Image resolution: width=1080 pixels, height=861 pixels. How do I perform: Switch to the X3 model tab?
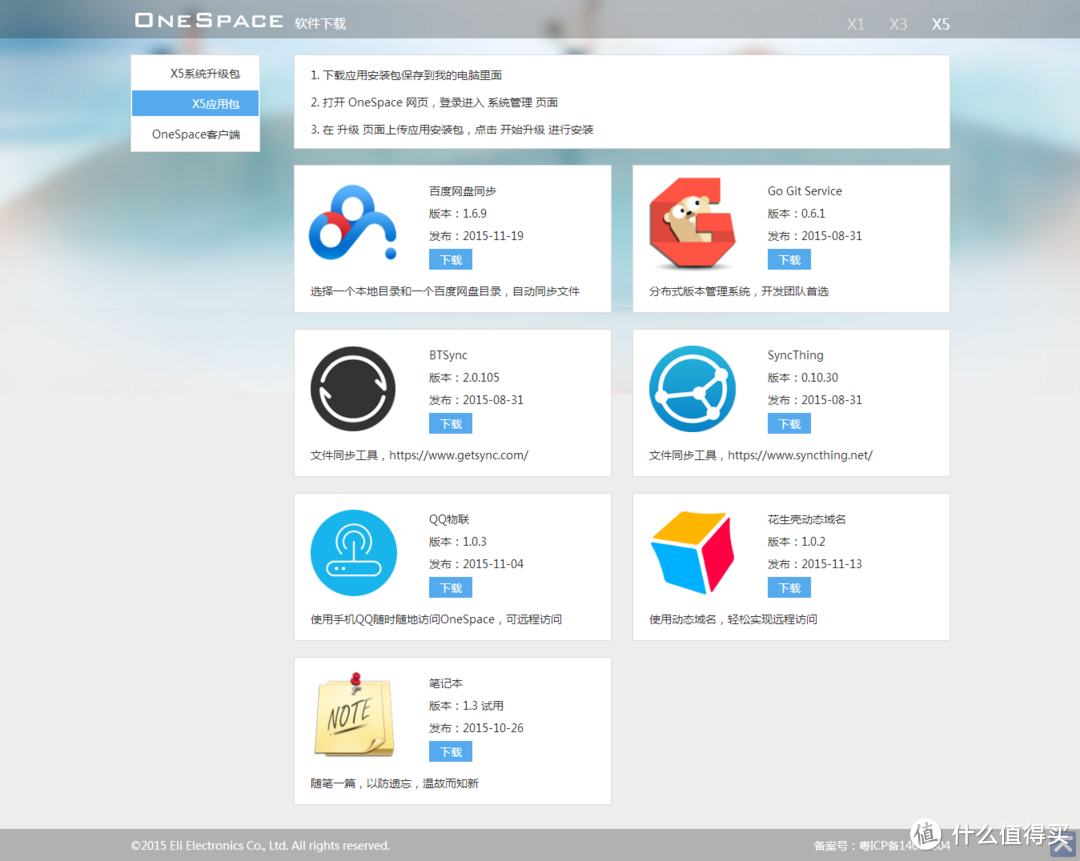tap(897, 24)
